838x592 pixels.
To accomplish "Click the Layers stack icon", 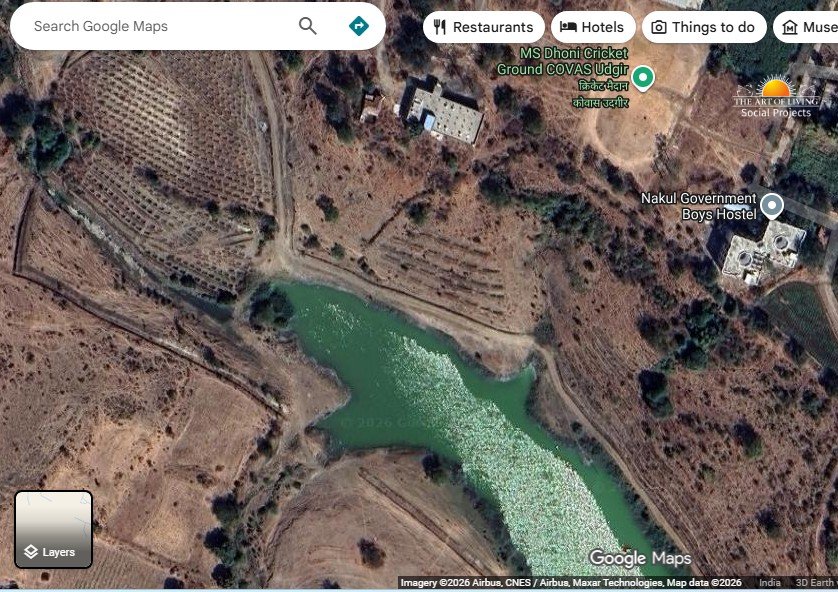I will point(31,552).
